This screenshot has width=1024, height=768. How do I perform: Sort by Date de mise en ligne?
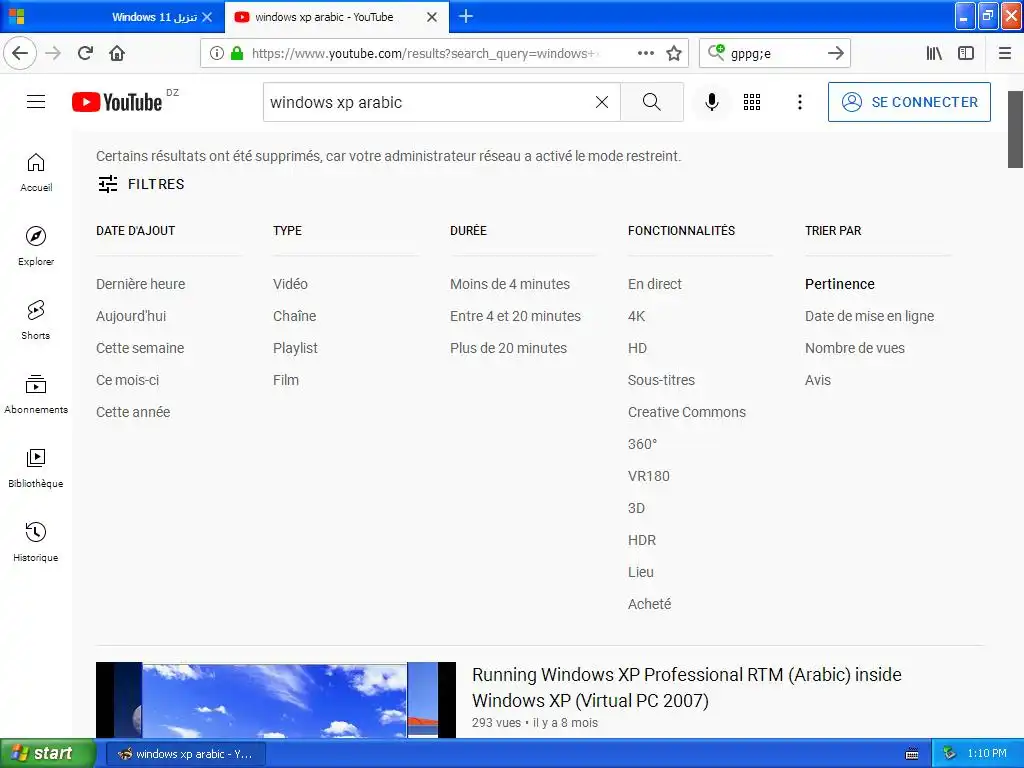point(869,316)
